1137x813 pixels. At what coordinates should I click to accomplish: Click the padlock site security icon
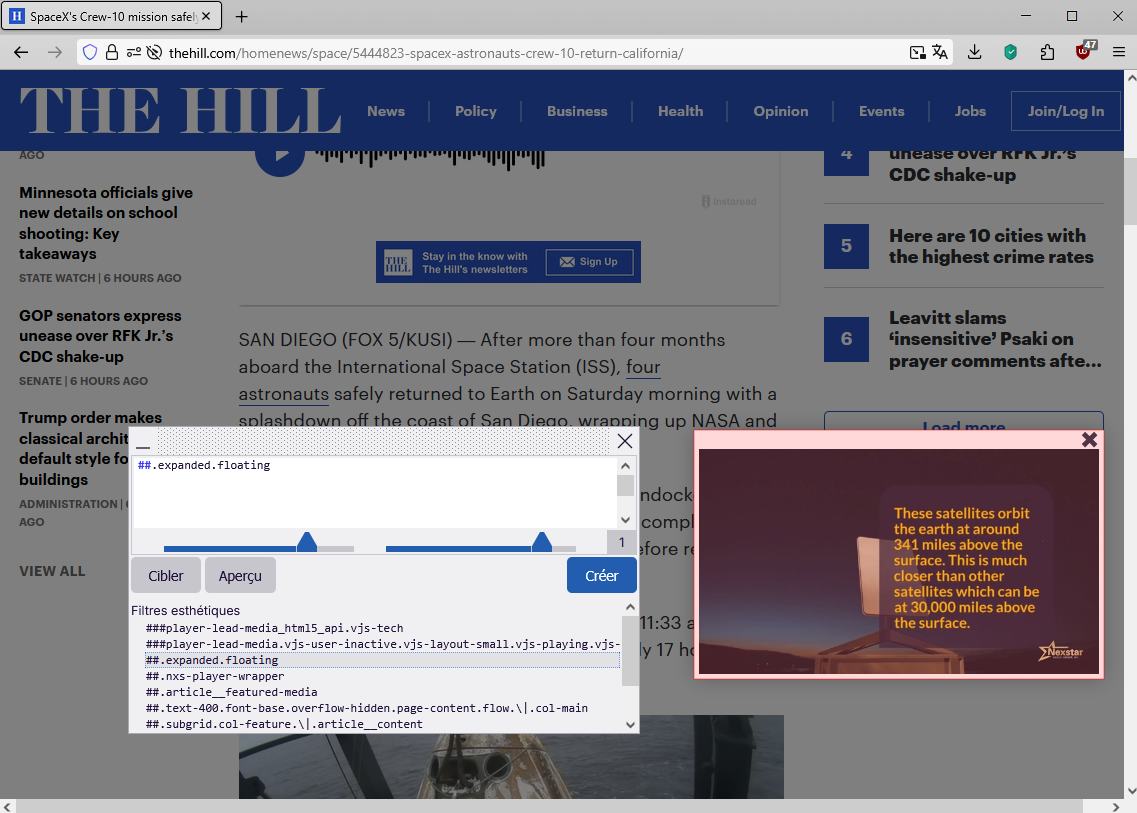[112, 52]
